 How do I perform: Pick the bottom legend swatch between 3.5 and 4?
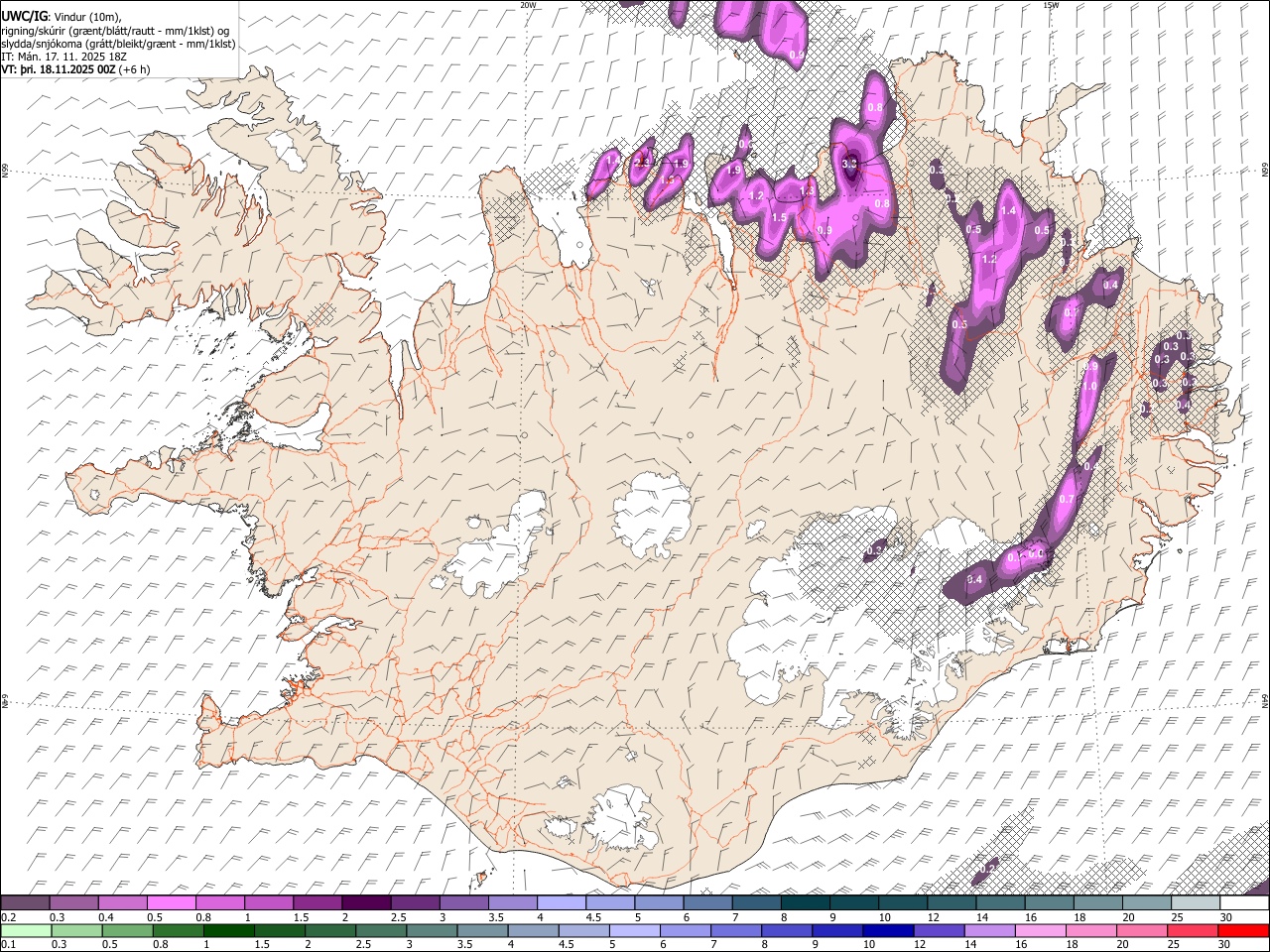pyautogui.click(x=482, y=930)
